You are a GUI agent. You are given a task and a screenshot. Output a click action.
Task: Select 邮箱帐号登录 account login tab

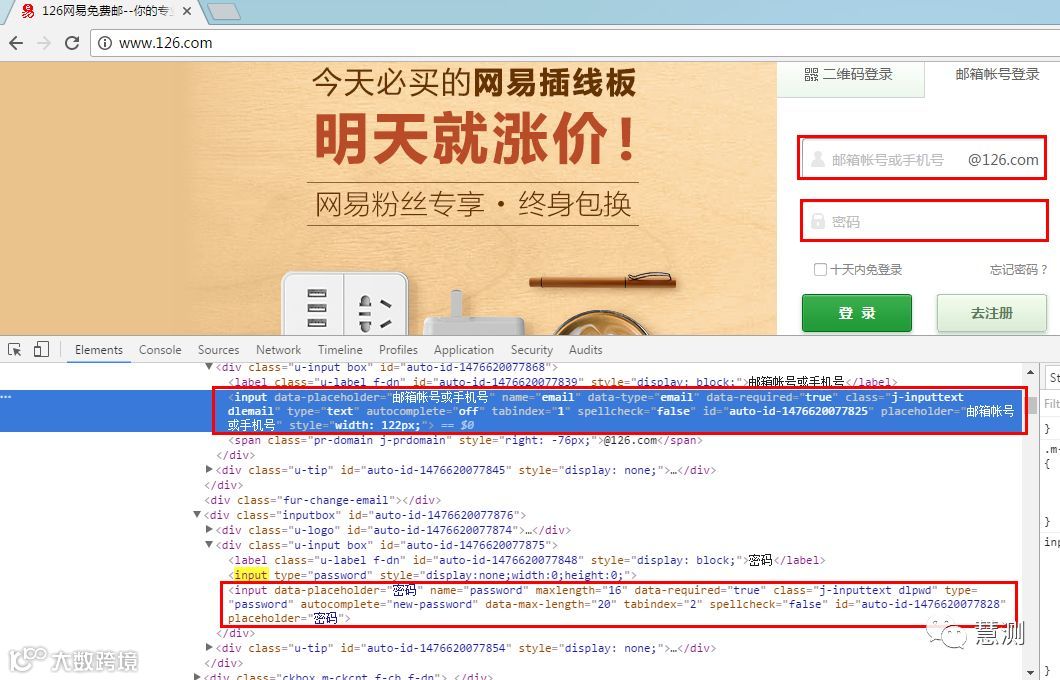996,75
